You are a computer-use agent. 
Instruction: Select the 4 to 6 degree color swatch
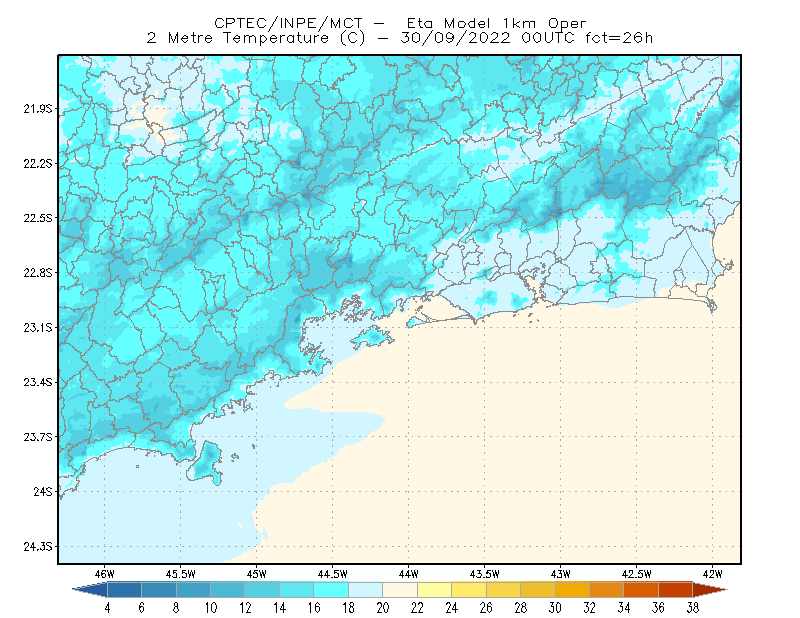[124, 590]
